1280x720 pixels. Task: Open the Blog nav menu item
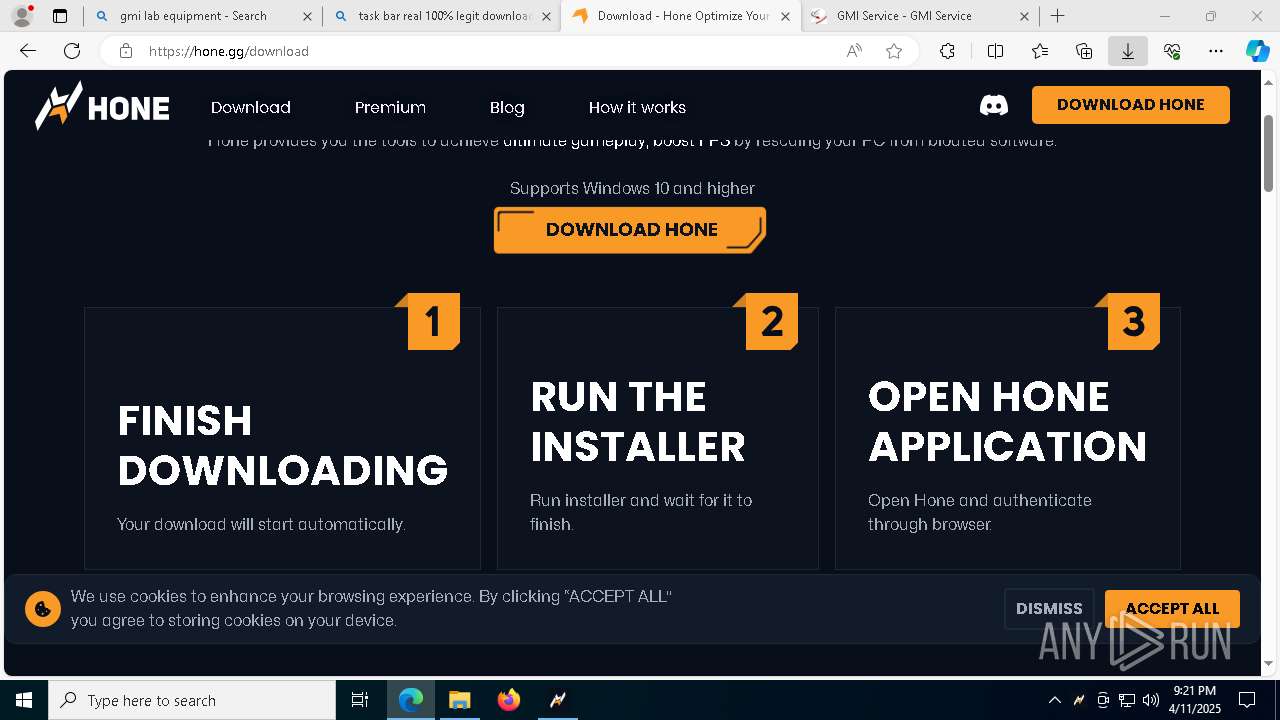507,107
